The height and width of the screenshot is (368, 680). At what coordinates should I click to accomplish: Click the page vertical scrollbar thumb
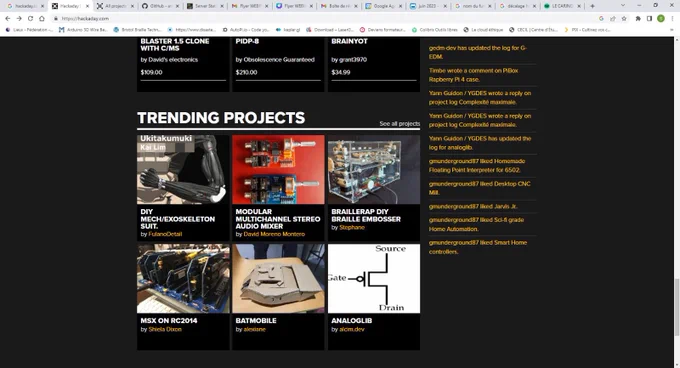[x=677, y=307]
